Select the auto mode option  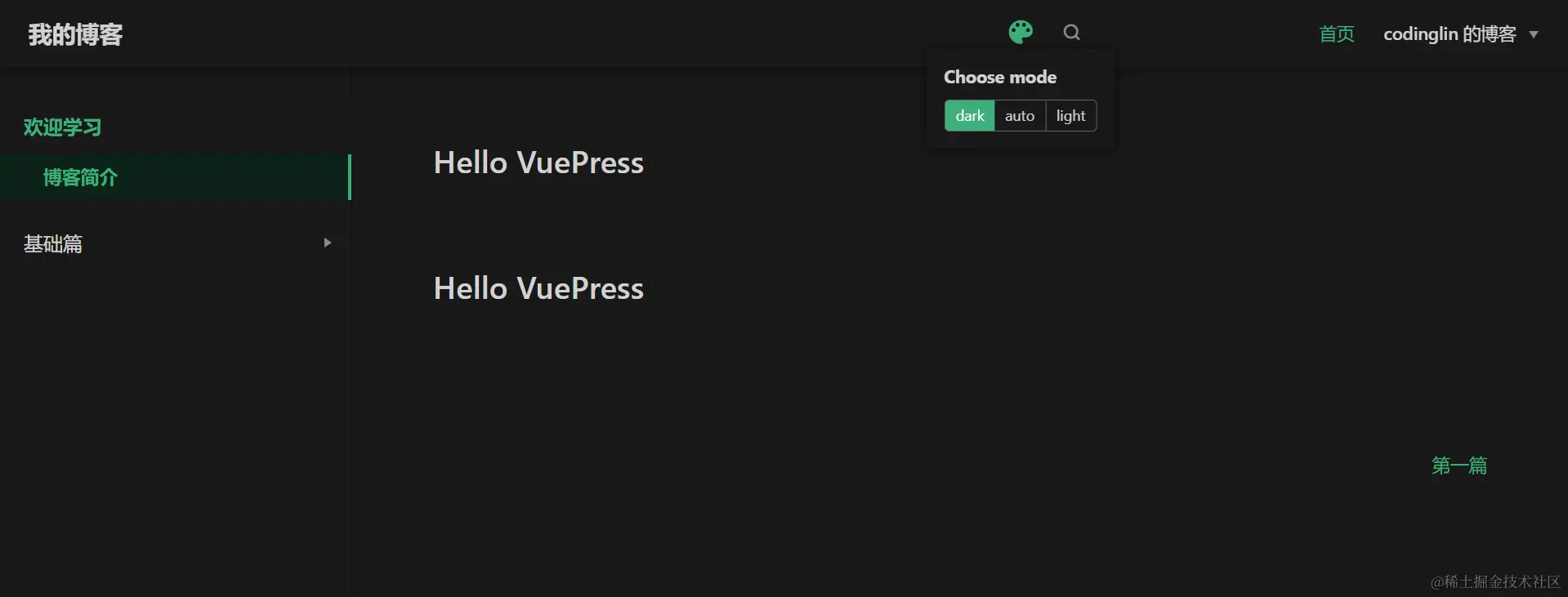pos(1020,116)
